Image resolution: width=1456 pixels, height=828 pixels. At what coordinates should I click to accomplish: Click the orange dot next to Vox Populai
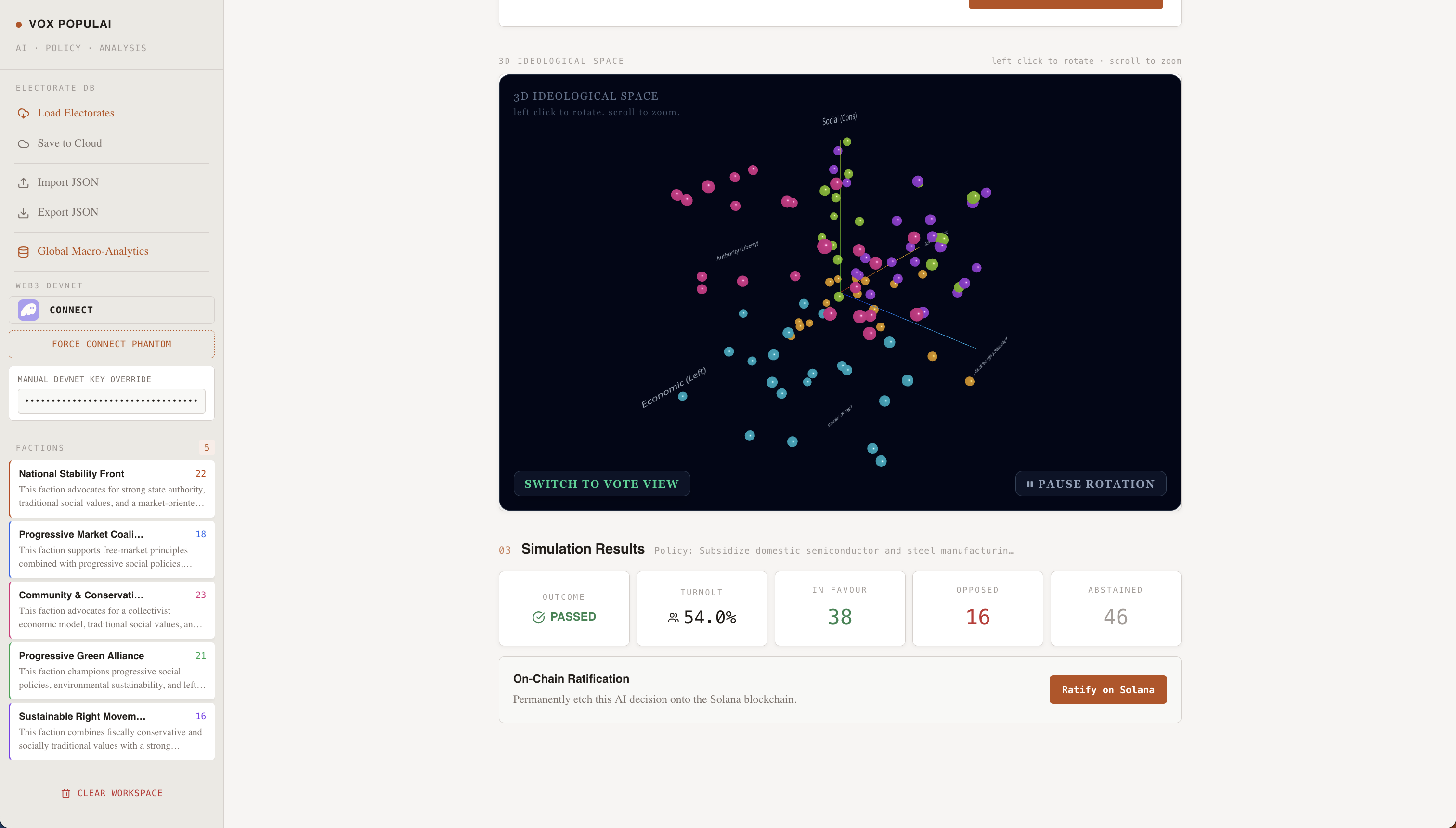19,25
